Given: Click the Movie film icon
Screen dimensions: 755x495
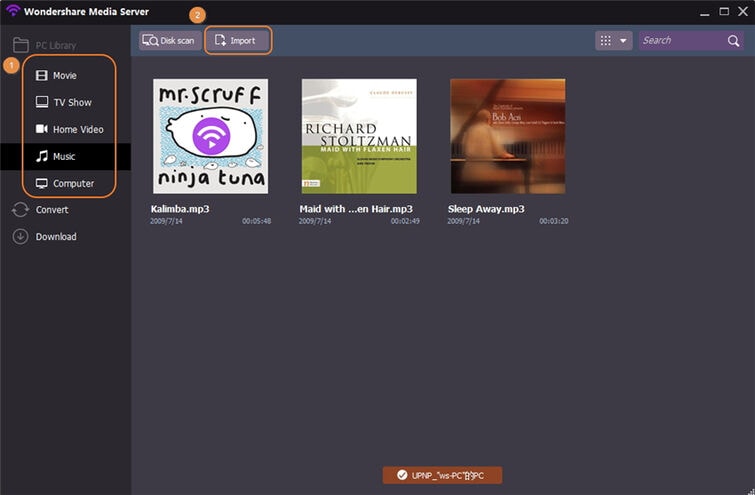Looking at the screenshot, I should coord(41,76).
